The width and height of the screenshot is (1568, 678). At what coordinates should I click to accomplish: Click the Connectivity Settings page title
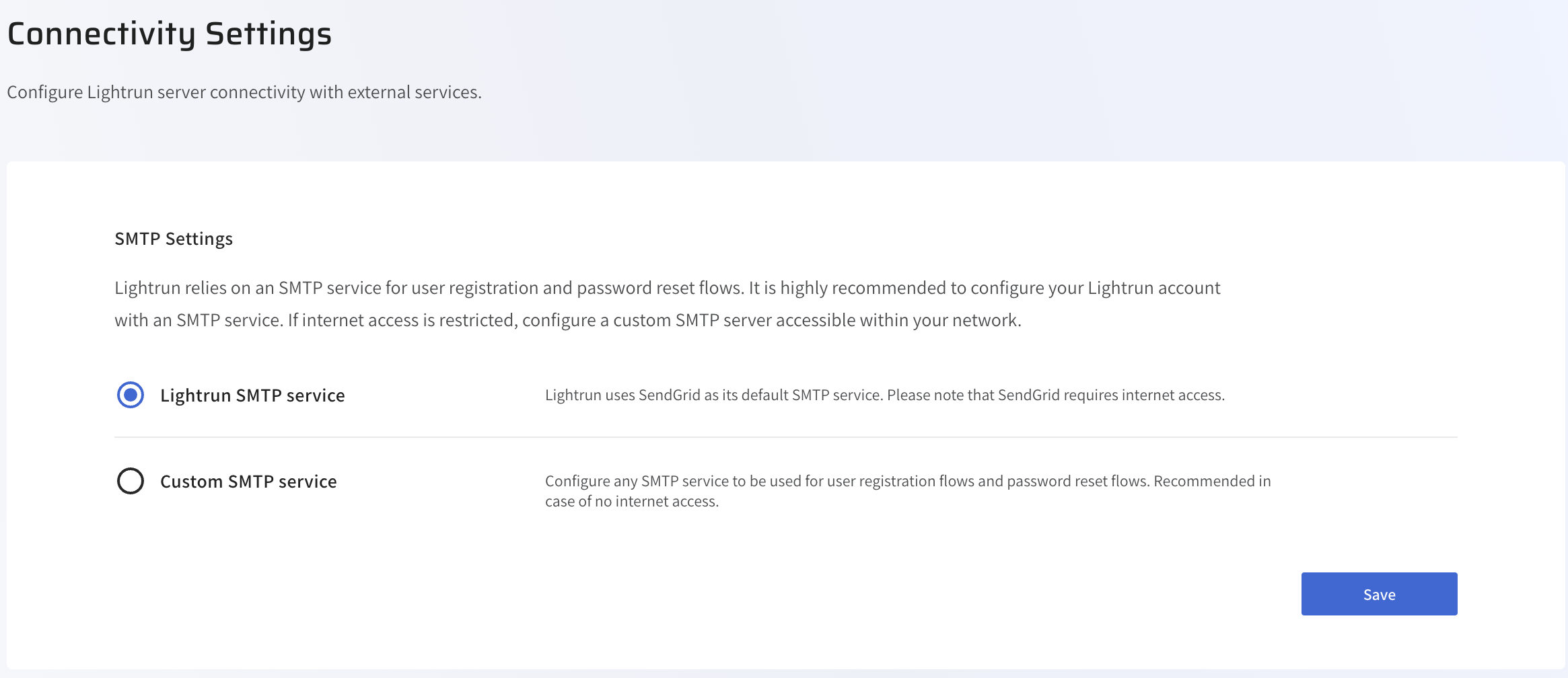[x=170, y=34]
